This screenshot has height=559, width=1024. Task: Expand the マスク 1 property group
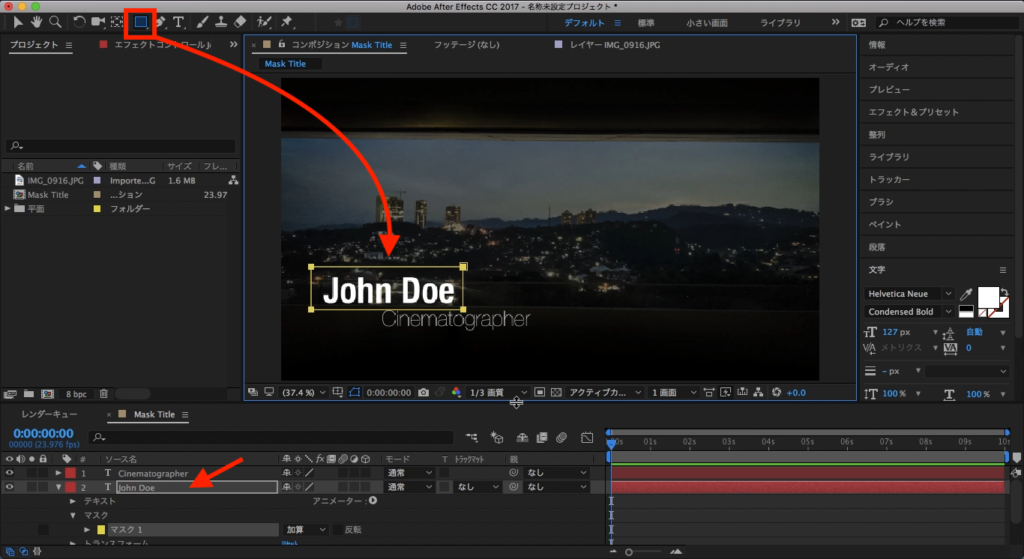click(x=87, y=529)
